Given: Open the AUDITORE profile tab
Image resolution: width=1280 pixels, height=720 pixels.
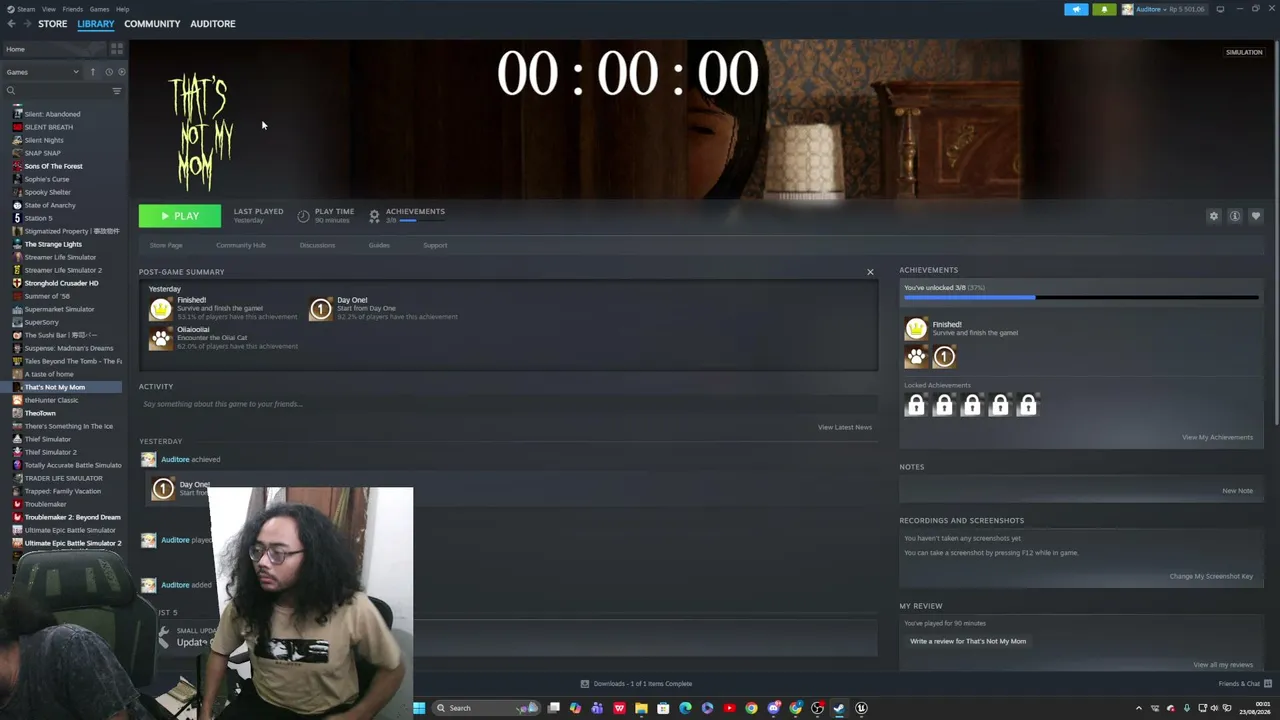Looking at the screenshot, I should [213, 24].
